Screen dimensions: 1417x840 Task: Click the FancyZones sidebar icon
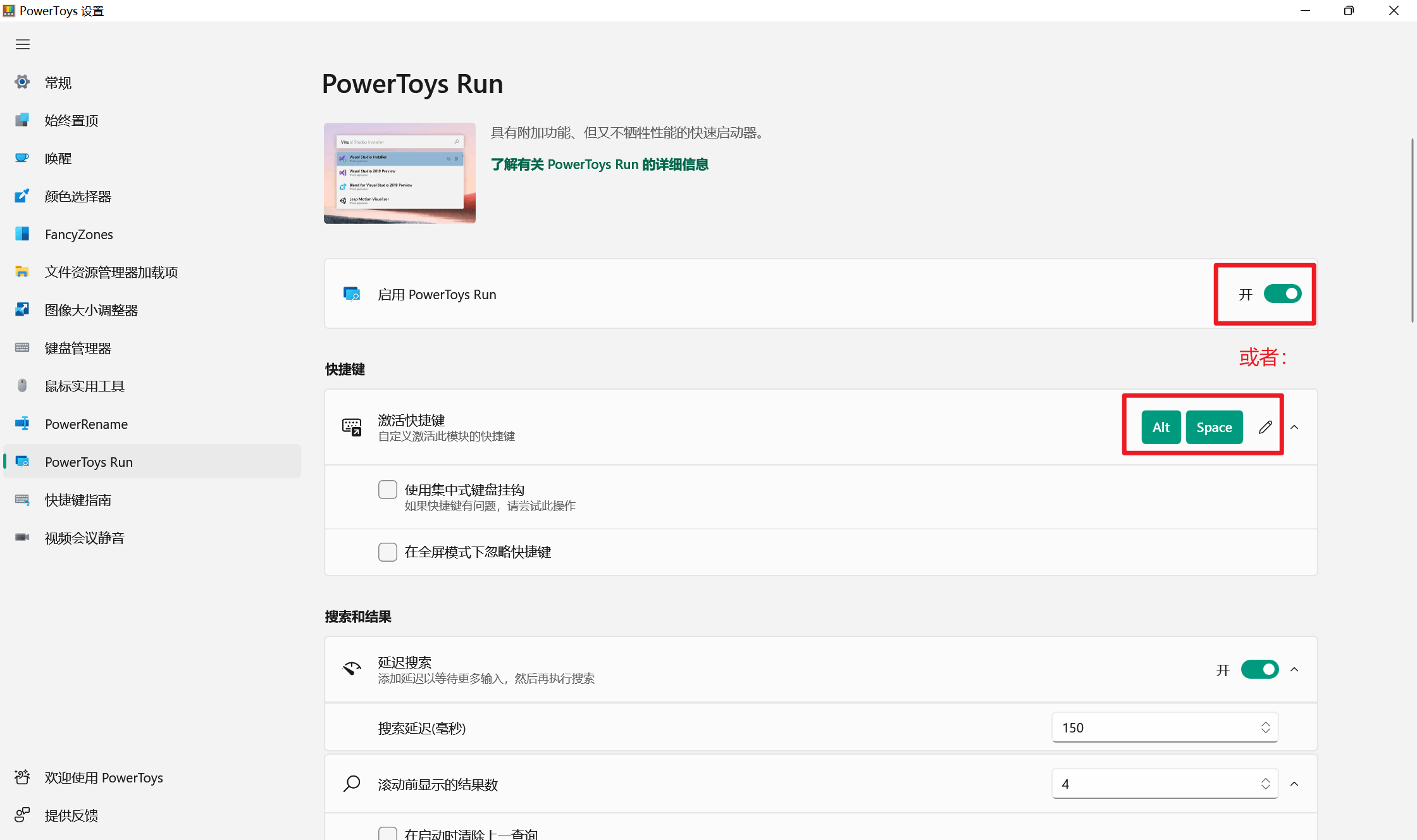coord(22,234)
